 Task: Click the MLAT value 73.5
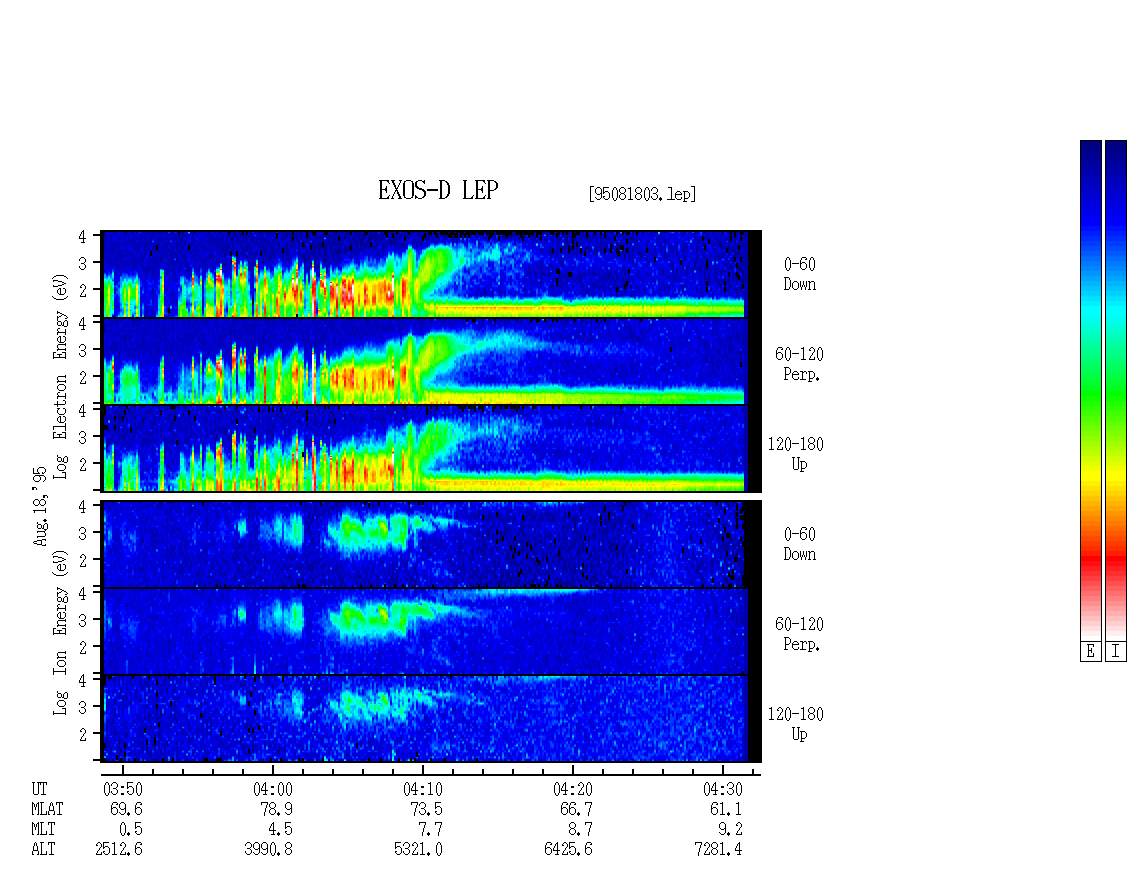[x=427, y=809]
